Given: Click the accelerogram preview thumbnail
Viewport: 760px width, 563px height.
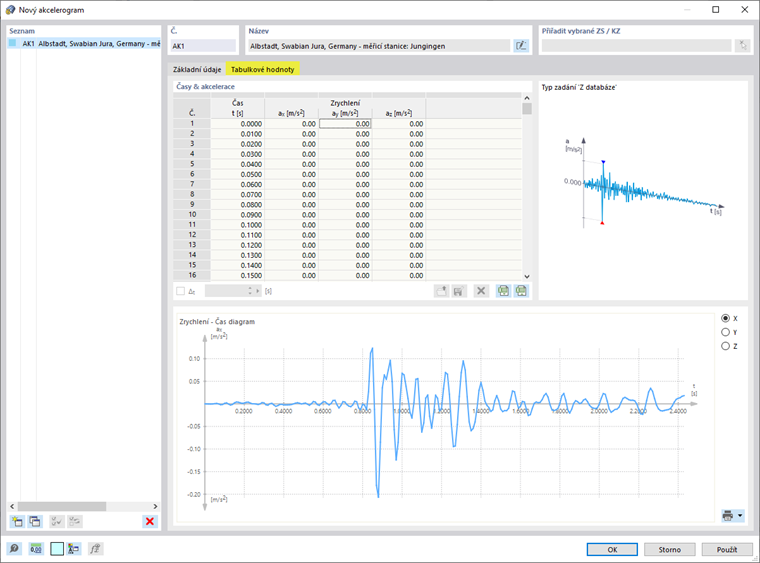Looking at the screenshot, I should tap(643, 183).
